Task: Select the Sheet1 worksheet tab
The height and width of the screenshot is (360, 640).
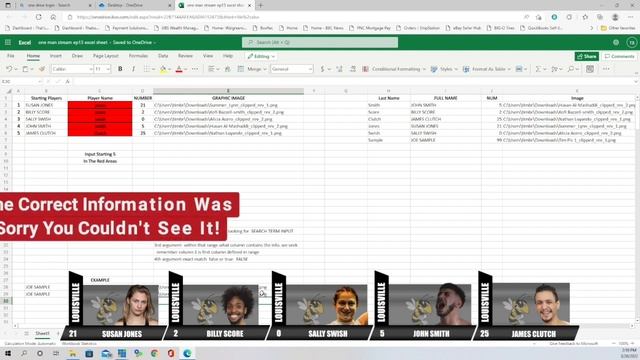Action: tap(42, 333)
